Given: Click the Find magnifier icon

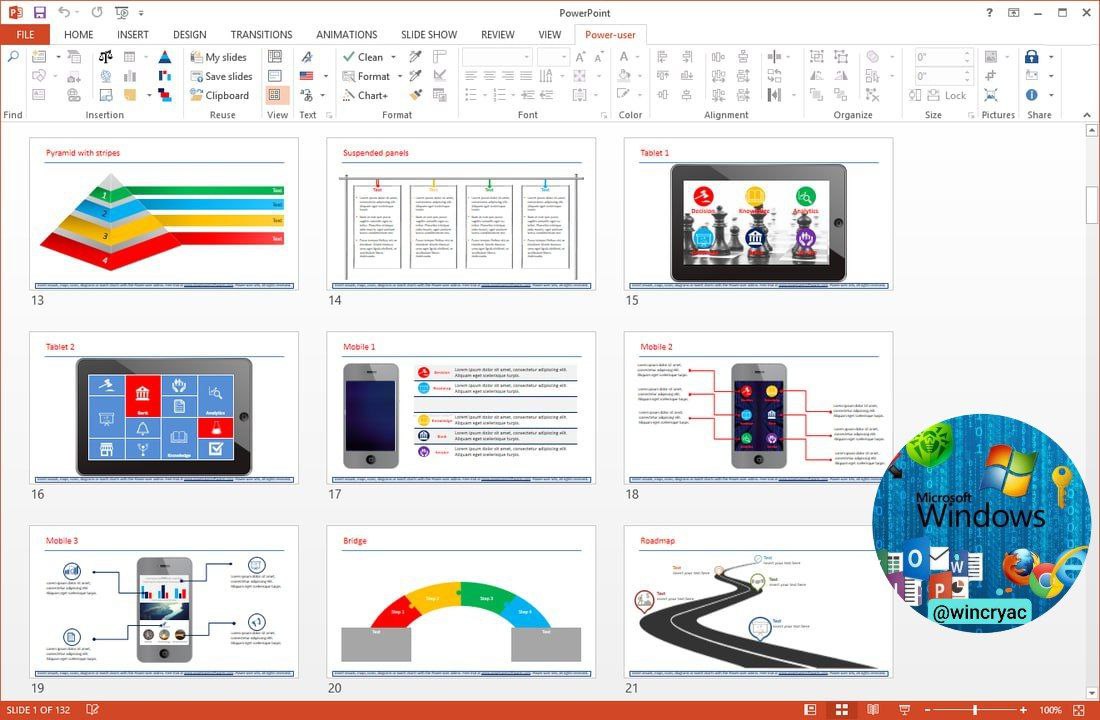Looking at the screenshot, I should click(x=13, y=57).
